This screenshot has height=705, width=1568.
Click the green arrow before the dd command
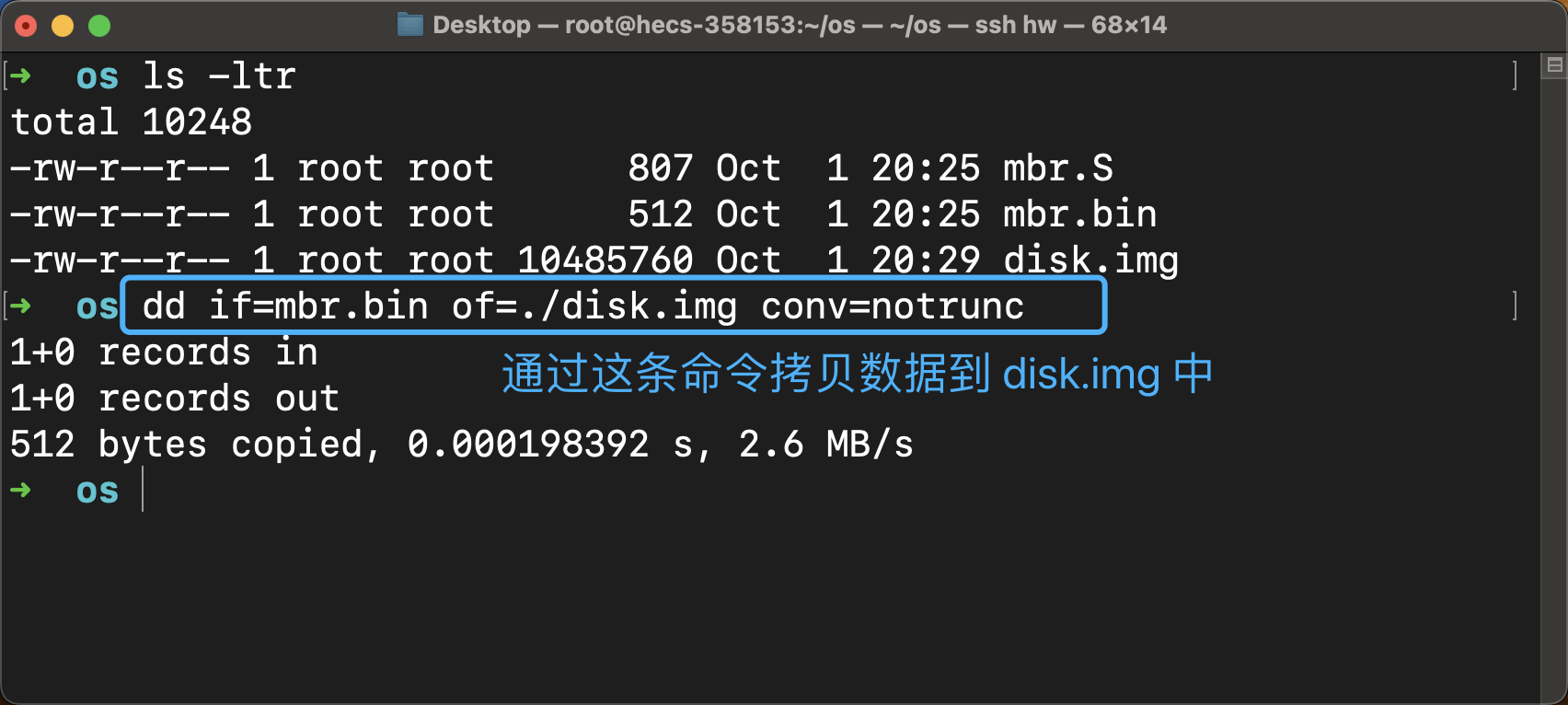pos(20,306)
